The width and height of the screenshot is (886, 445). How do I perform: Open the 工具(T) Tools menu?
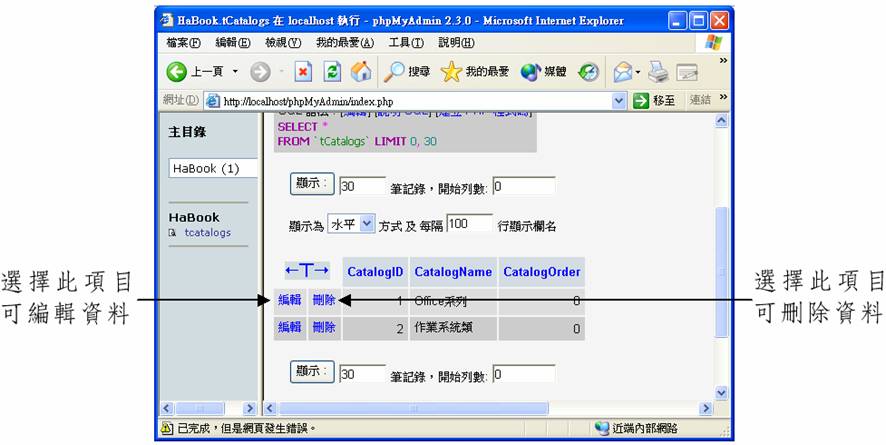[x=406, y=42]
